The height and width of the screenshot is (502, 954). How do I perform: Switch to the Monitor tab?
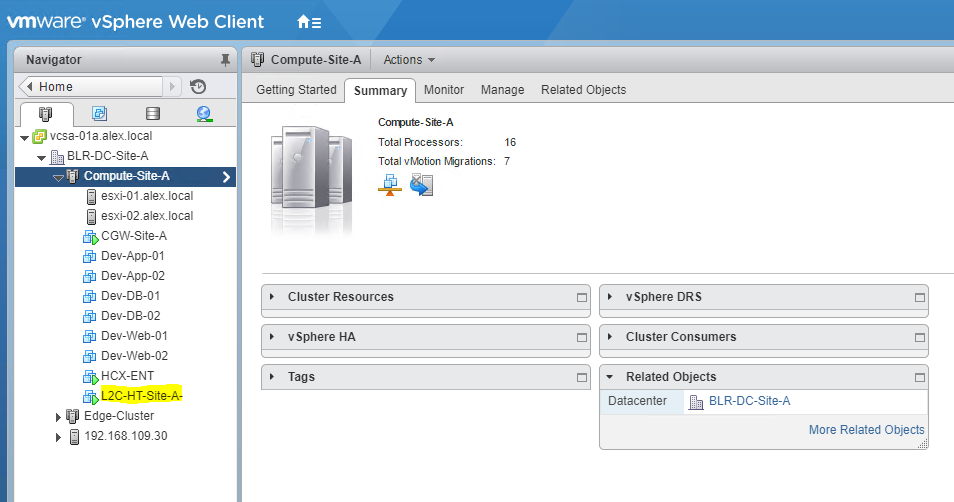click(x=443, y=90)
